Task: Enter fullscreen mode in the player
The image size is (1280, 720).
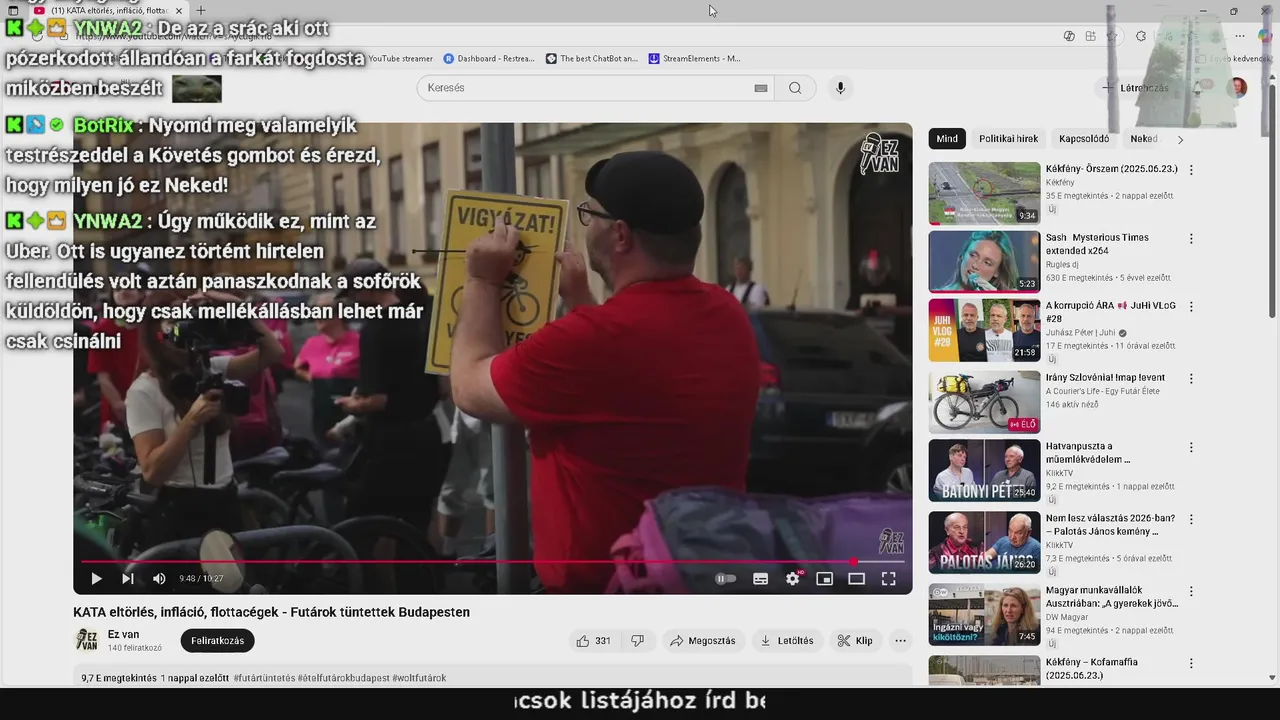Action: 888,578
